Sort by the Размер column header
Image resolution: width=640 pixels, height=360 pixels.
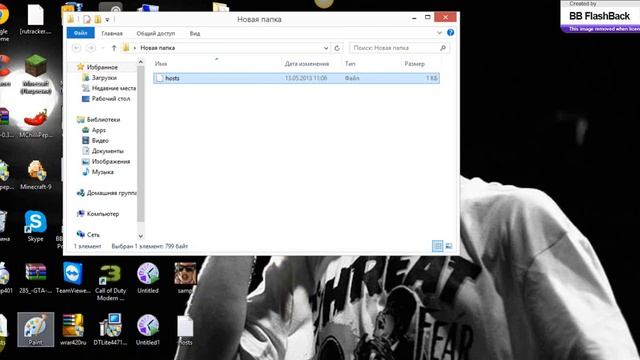415,64
